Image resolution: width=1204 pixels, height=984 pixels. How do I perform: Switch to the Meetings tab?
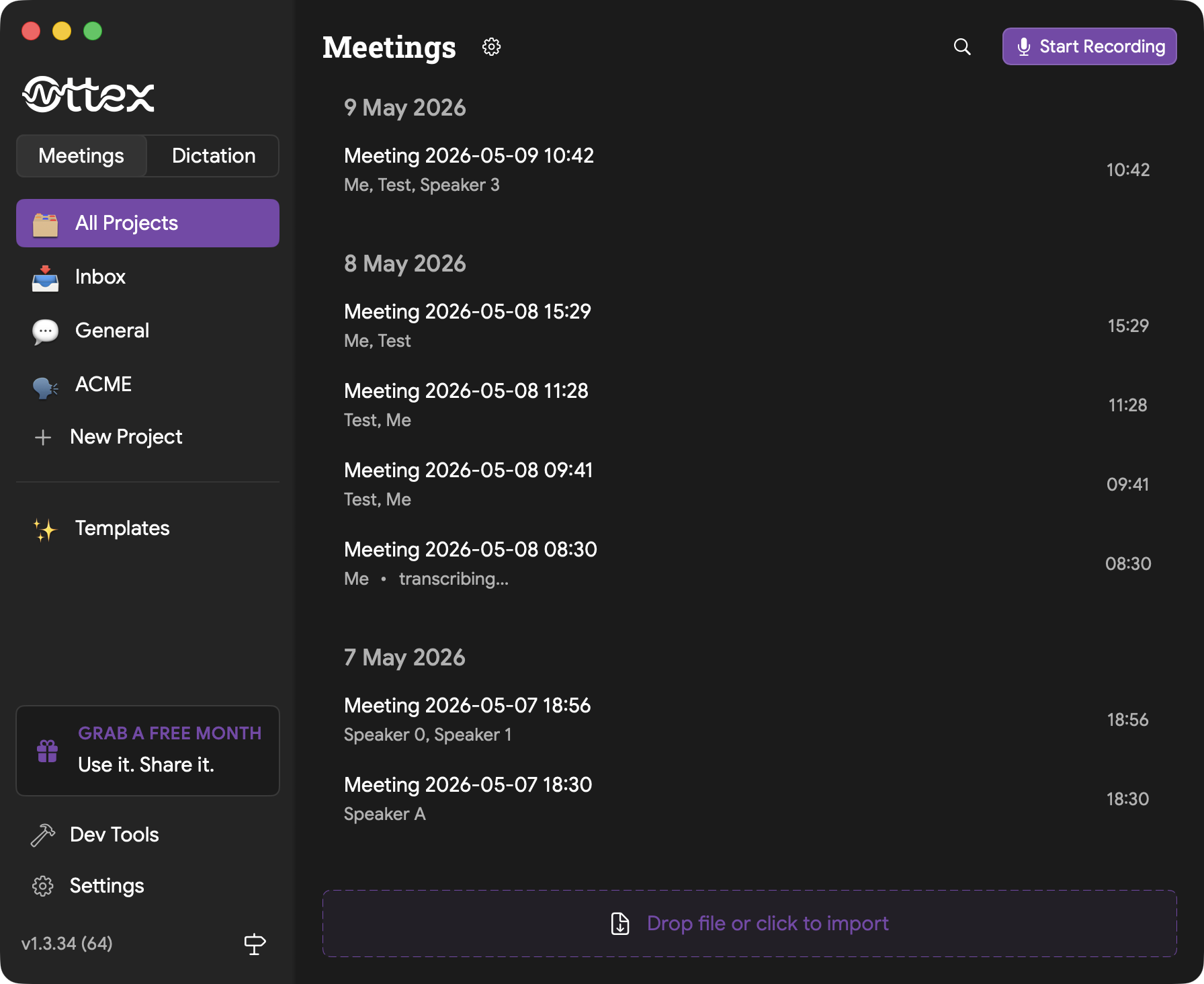[x=81, y=156]
